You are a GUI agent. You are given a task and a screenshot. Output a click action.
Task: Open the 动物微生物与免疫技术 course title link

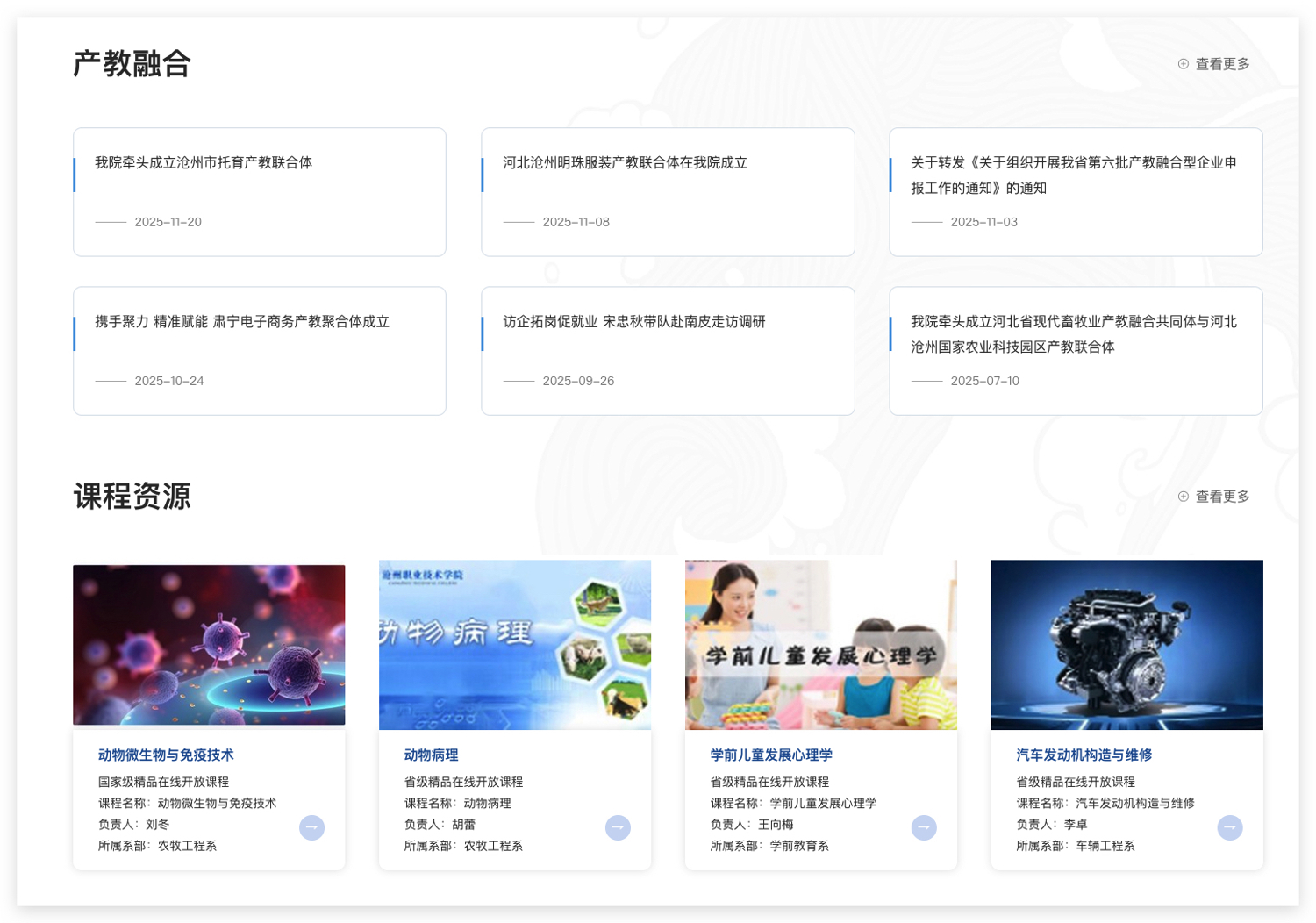pos(165,755)
